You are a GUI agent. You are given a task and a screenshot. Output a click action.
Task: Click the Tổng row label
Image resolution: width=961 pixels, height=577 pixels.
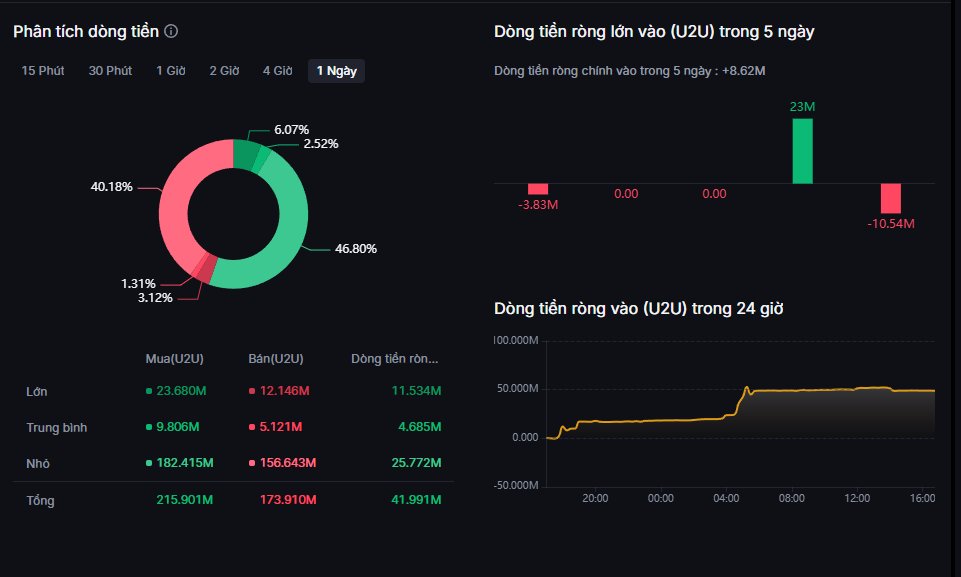click(x=40, y=500)
